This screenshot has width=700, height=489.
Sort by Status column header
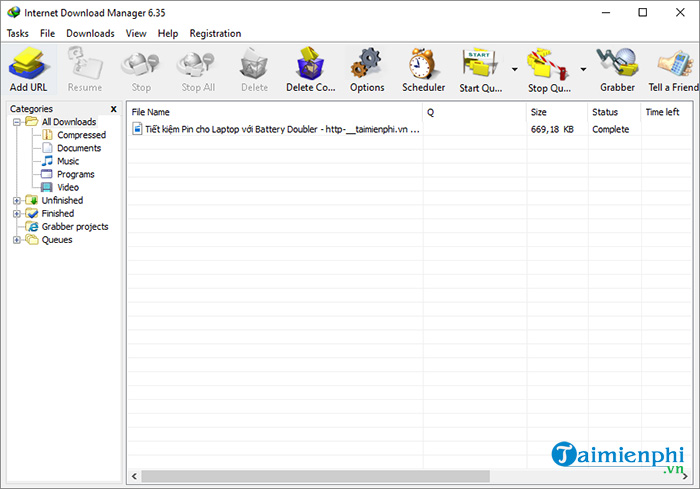click(614, 112)
